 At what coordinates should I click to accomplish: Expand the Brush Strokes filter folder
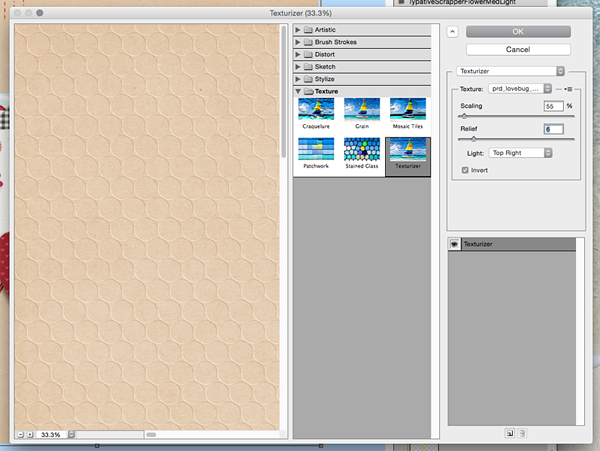click(298, 42)
